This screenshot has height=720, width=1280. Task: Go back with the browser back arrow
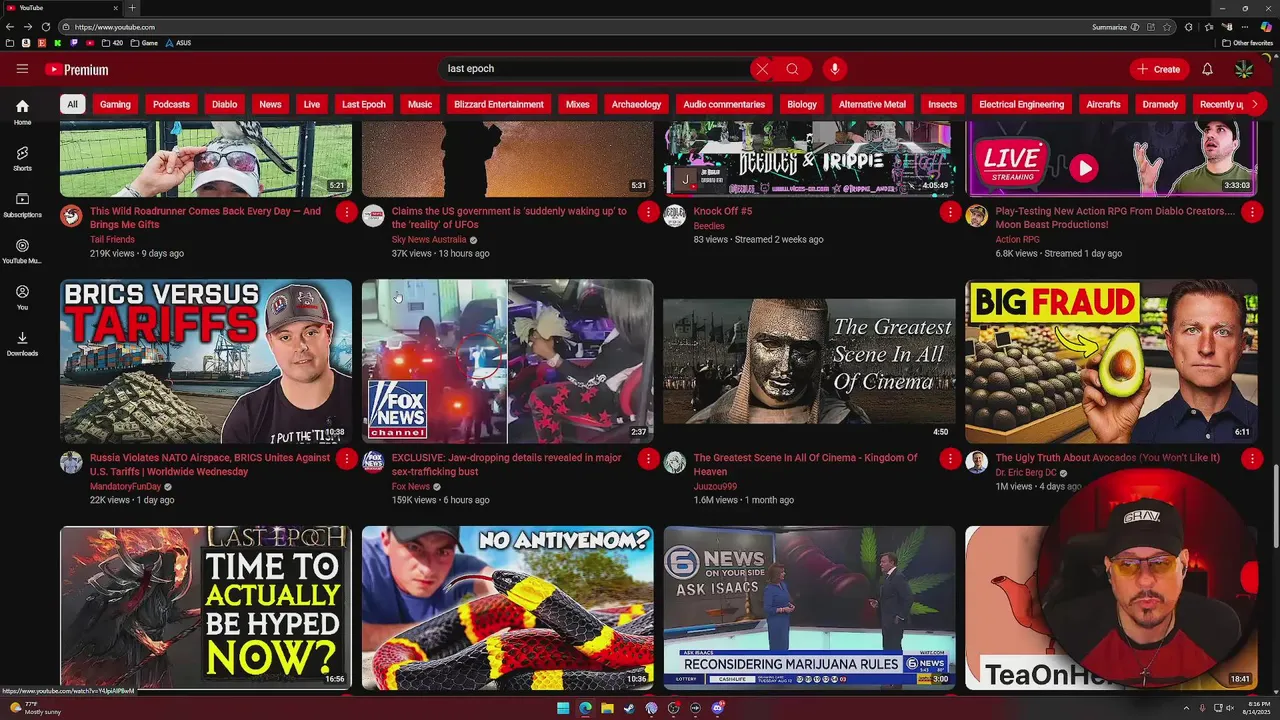click(x=10, y=27)
